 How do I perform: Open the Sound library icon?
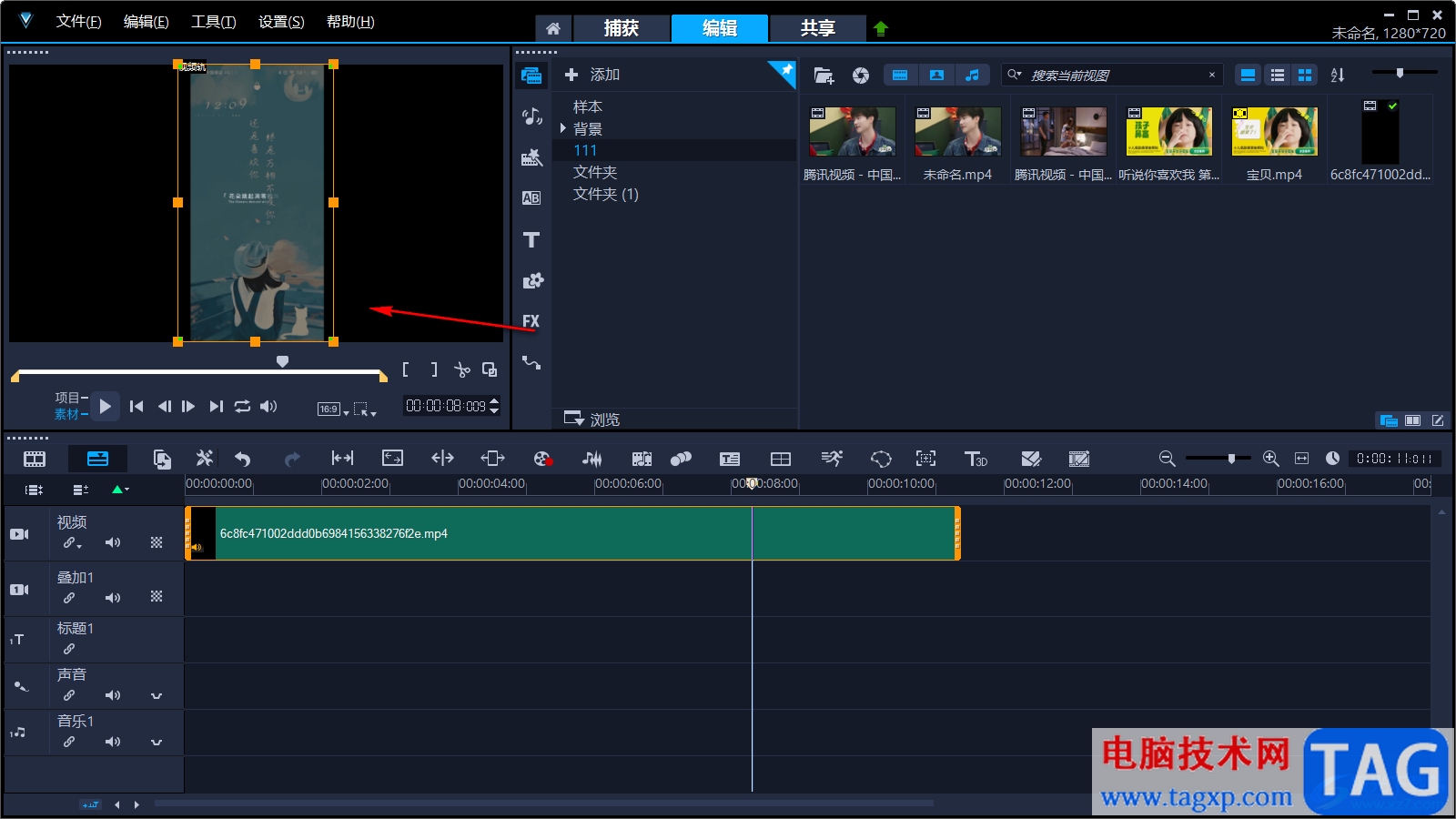pyautogui.click(x=531, y=116)
